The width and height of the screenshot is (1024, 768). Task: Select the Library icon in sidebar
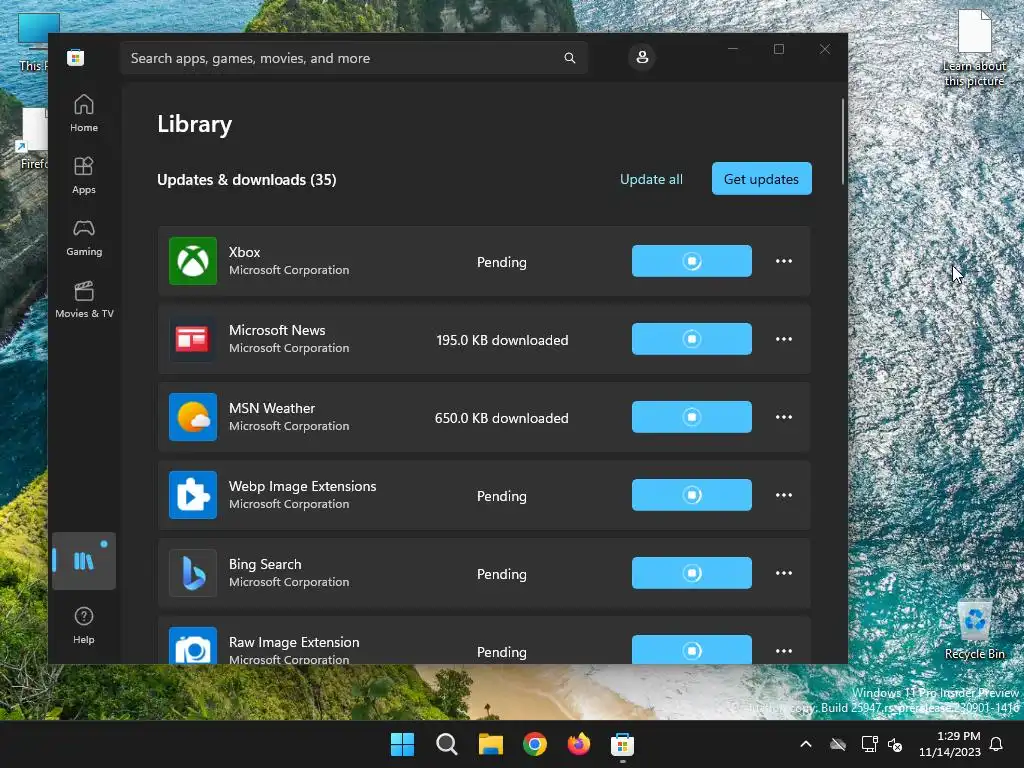(84, 561)
